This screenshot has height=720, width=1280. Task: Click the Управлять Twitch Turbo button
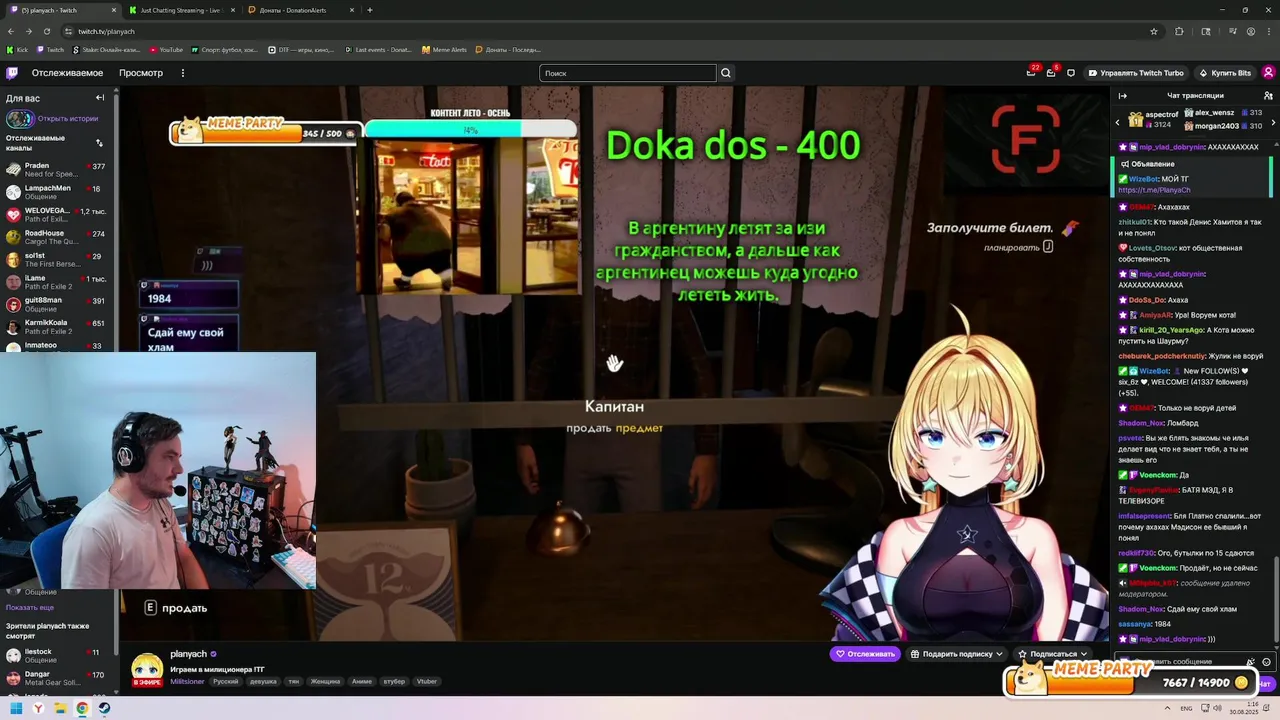[1136, 73]
